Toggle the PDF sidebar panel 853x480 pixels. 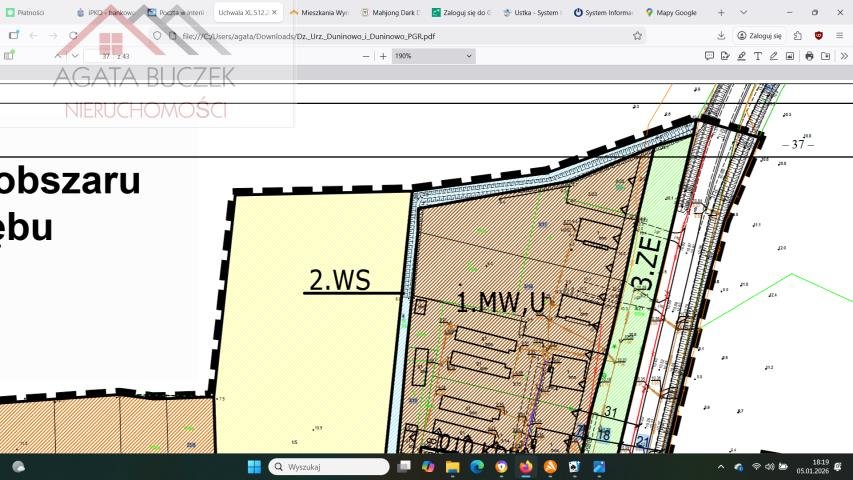click(9, 56)
